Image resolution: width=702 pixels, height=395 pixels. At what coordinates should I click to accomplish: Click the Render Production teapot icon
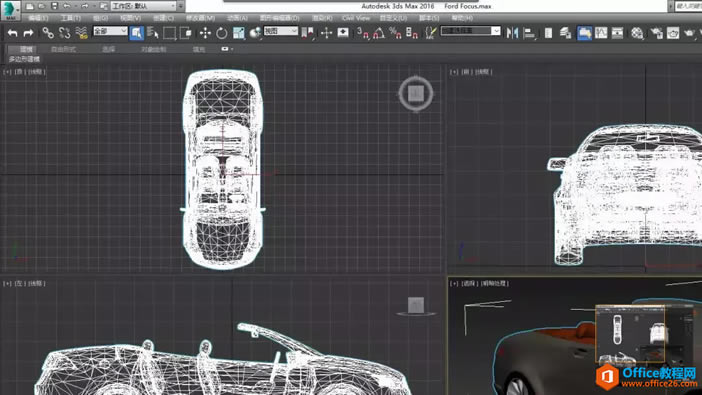[x=690, y=33]
